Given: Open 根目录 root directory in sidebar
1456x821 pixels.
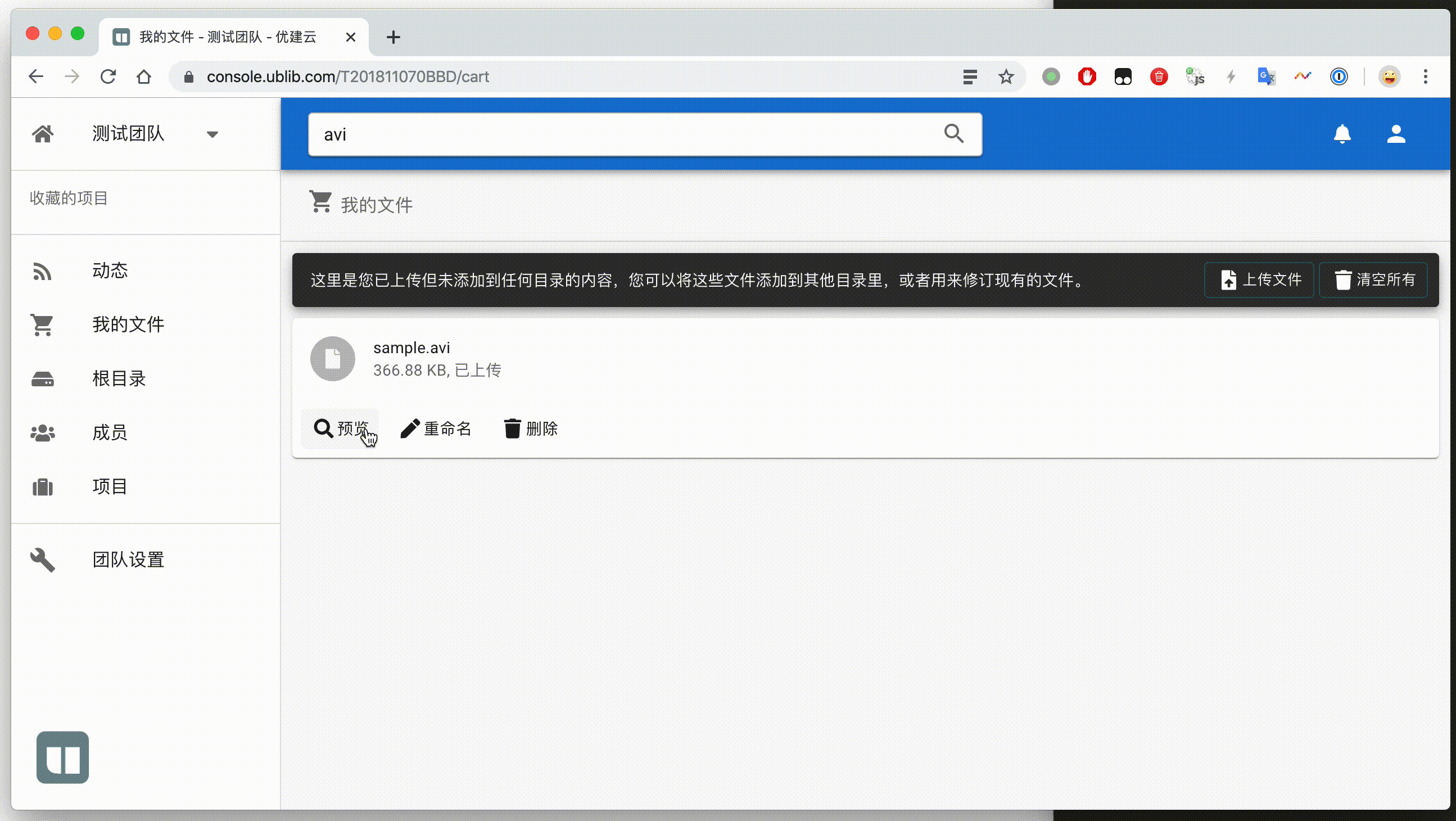Looking at the screenshot, I should (119, 379).
